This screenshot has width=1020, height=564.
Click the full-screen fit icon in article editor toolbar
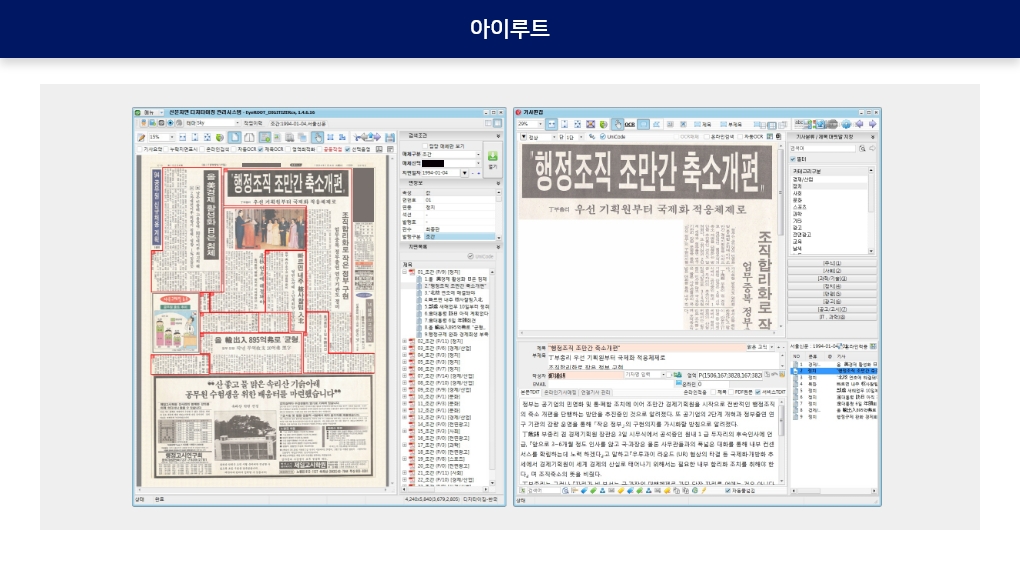pos(590,124)
